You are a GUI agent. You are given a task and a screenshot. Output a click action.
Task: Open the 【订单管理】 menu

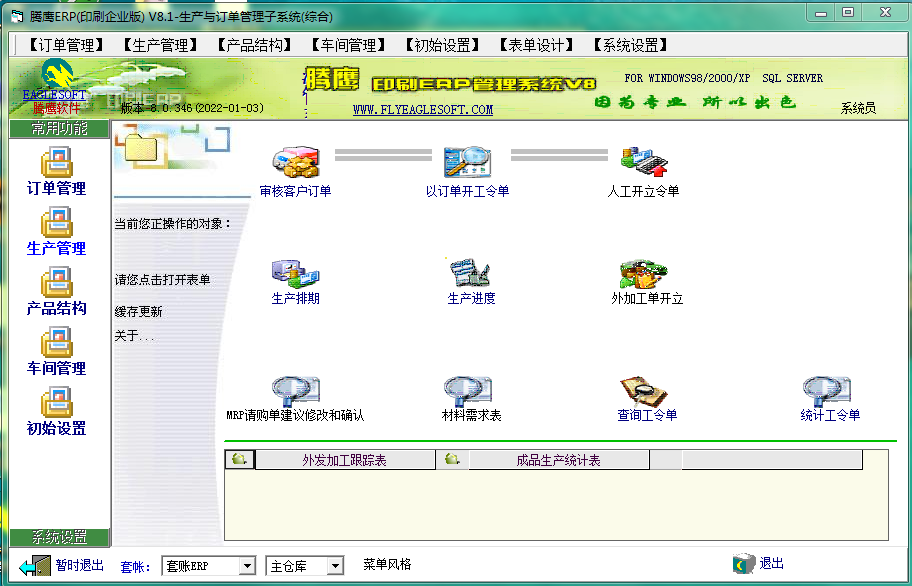[66, 45]
